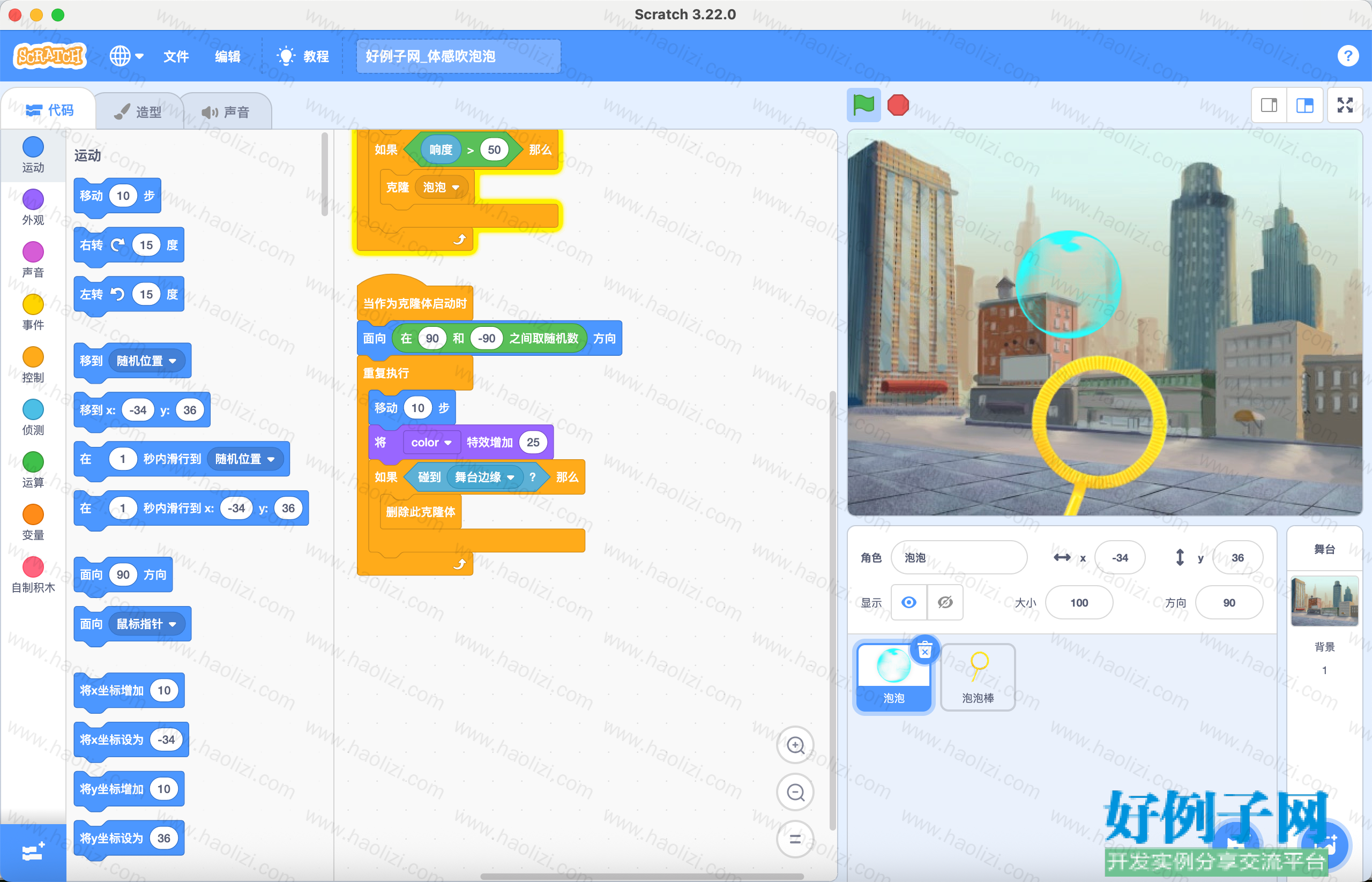Select the 事件 block category
This screenshot has height=882, width=1372.
[x=33, y=313]
